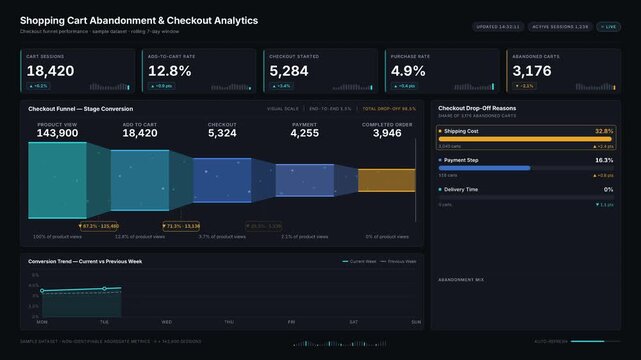Click Checkout Started +3.4% change badge

point(281,86)
